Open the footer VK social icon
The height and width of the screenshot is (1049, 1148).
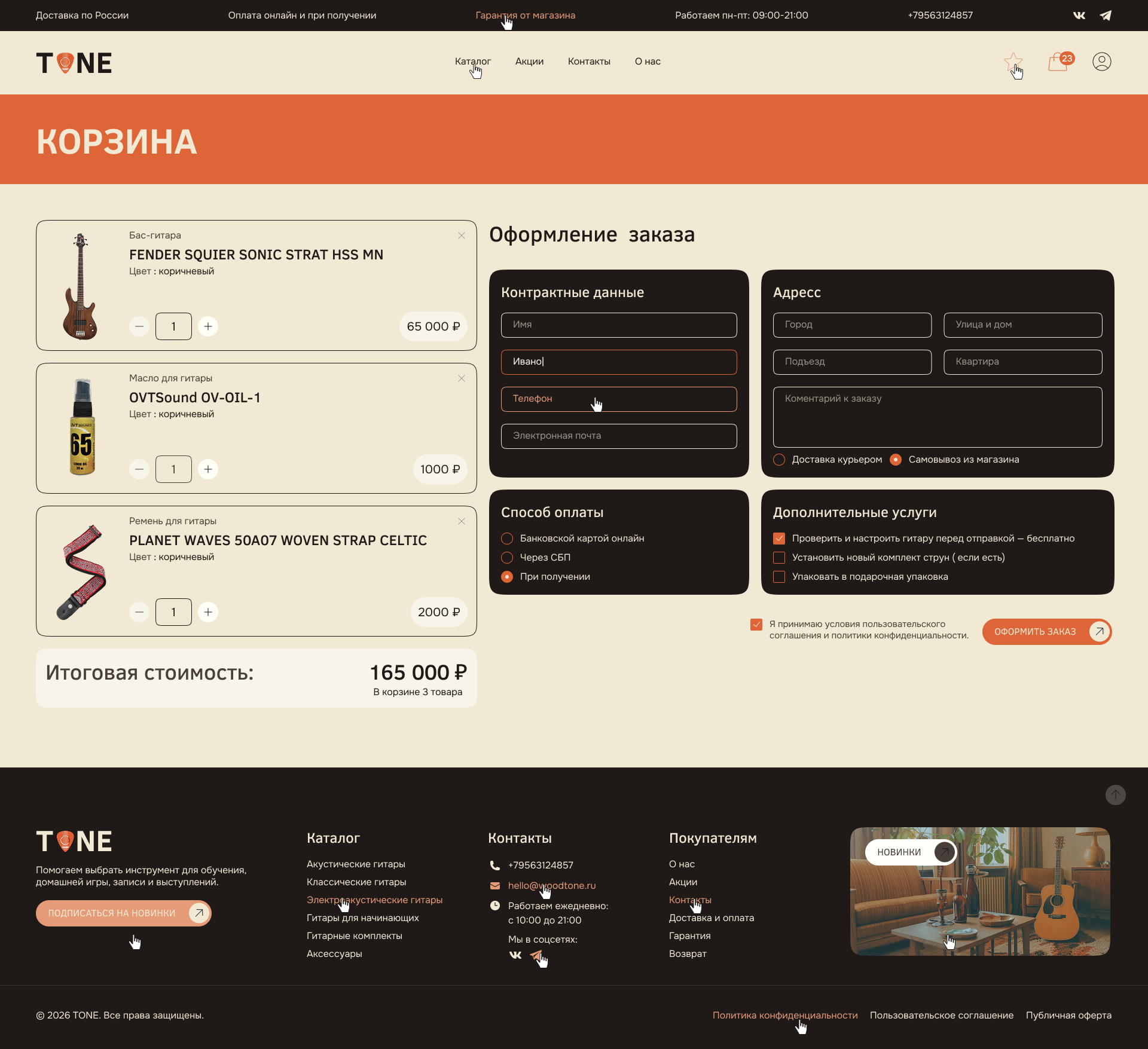(x=515, y=955)
